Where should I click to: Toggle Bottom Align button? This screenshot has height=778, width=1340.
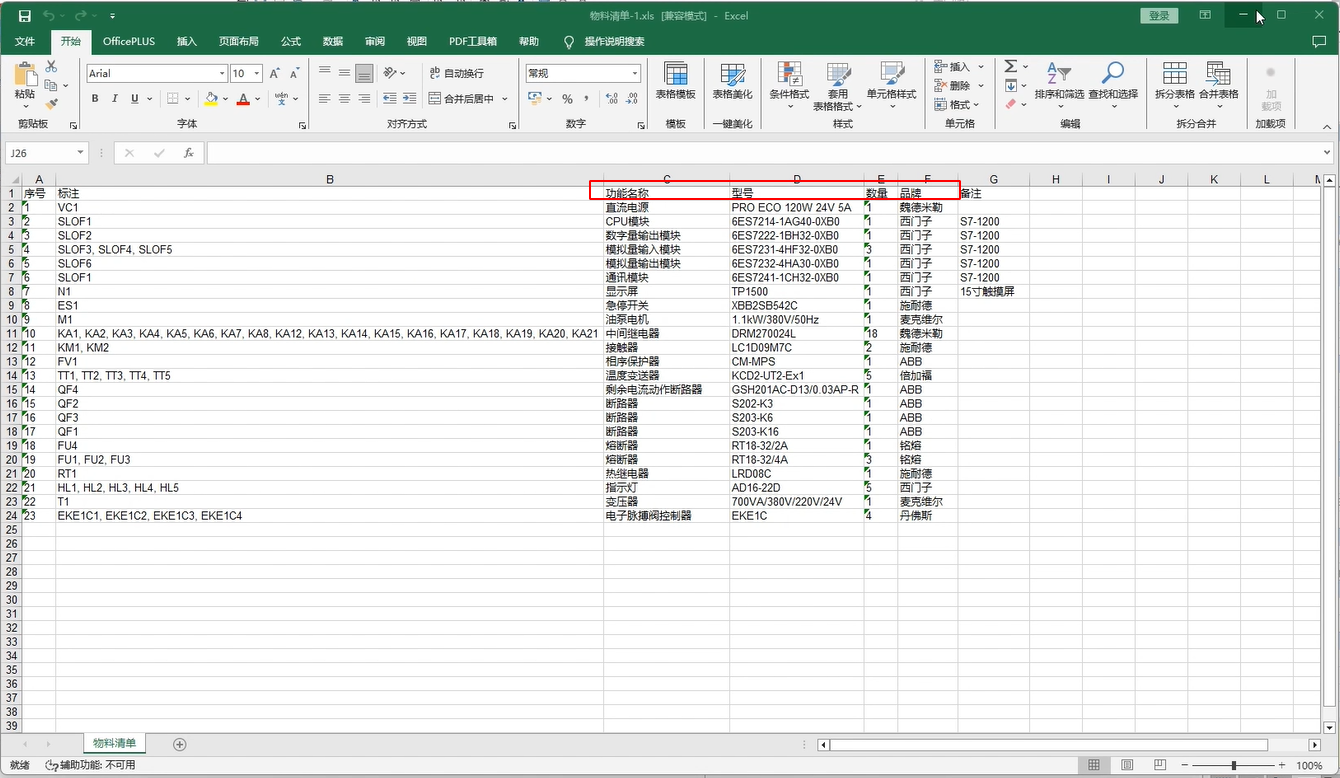point(365,73)
